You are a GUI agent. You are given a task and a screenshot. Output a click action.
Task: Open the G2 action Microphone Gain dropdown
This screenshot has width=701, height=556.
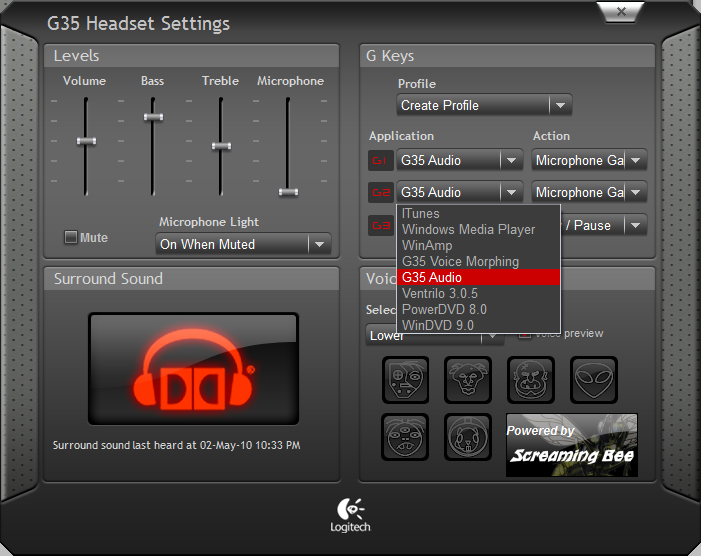pos(589,193)
